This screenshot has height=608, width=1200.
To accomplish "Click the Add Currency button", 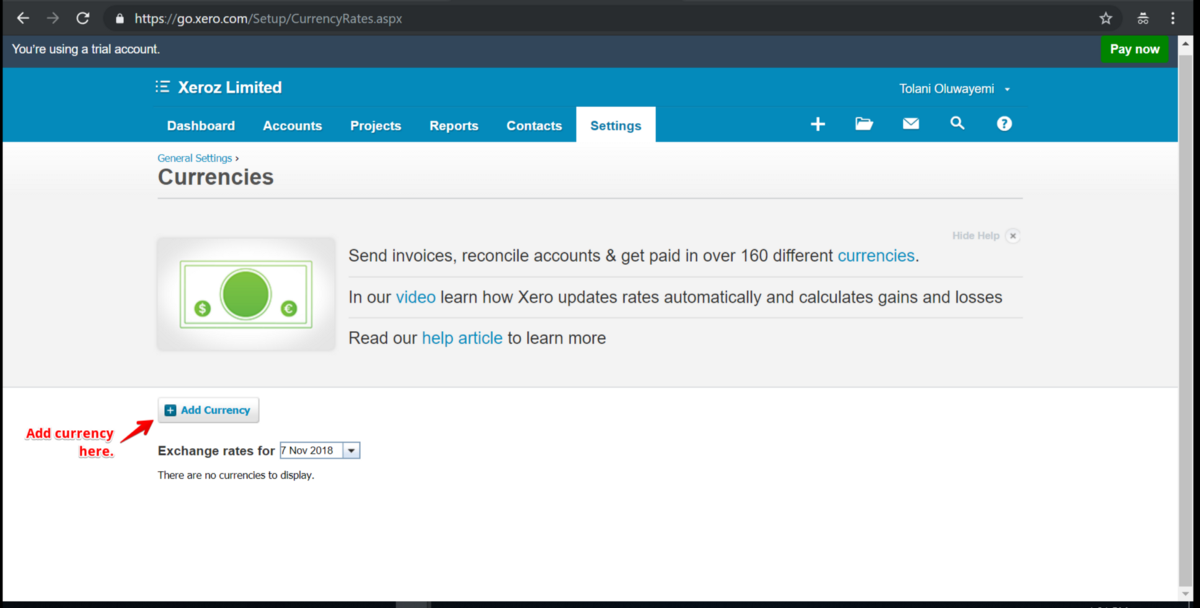I will pos(208,410).
